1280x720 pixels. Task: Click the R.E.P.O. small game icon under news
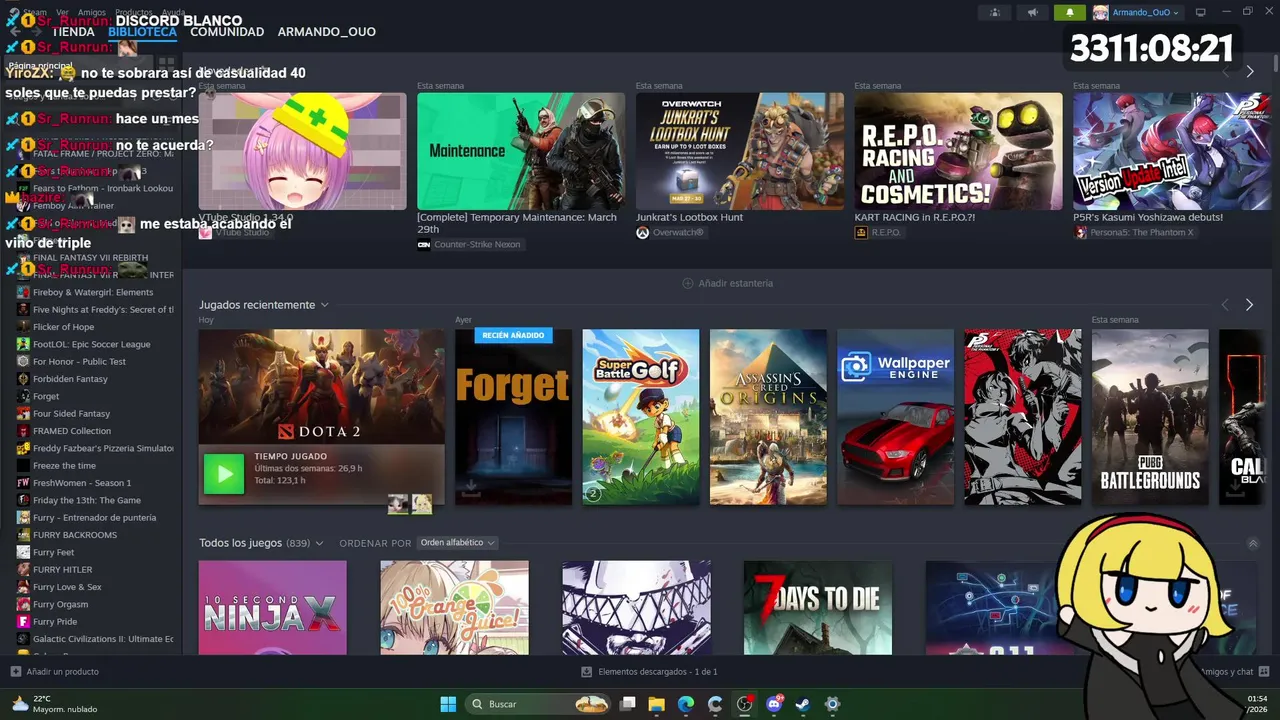tap(861, 232)
